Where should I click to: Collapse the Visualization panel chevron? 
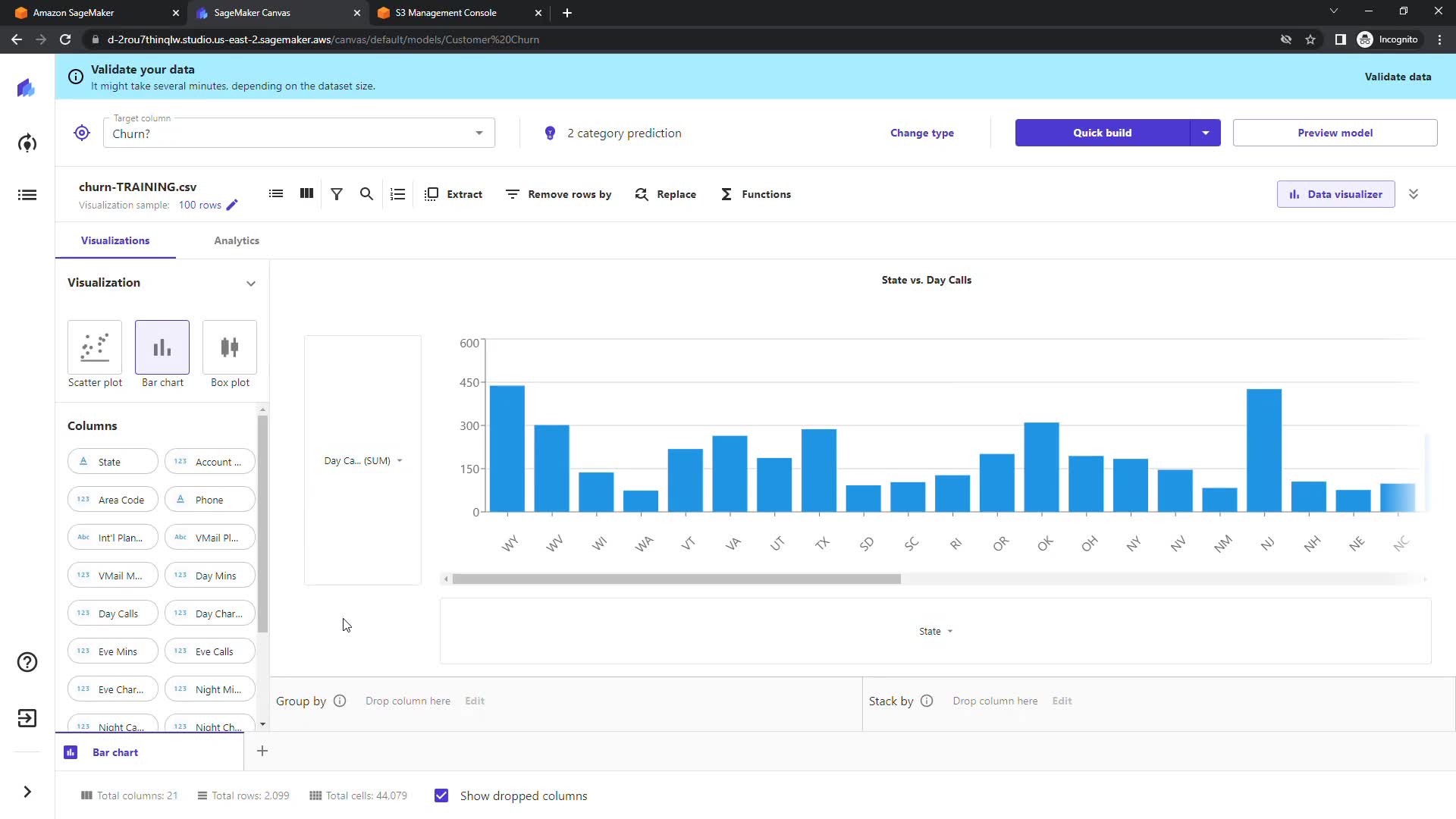251,283
